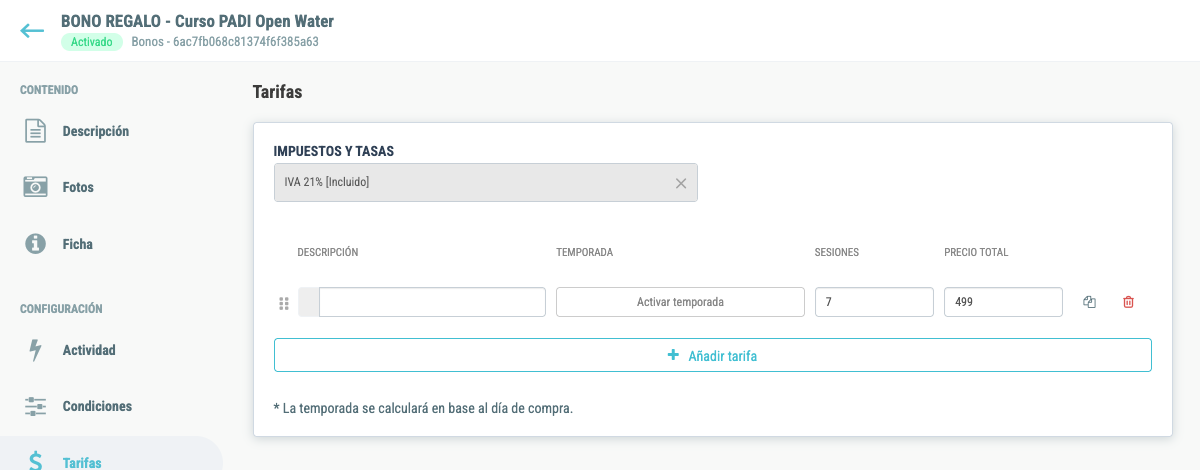Click the Fotos camera icon

tap(36, 187)
